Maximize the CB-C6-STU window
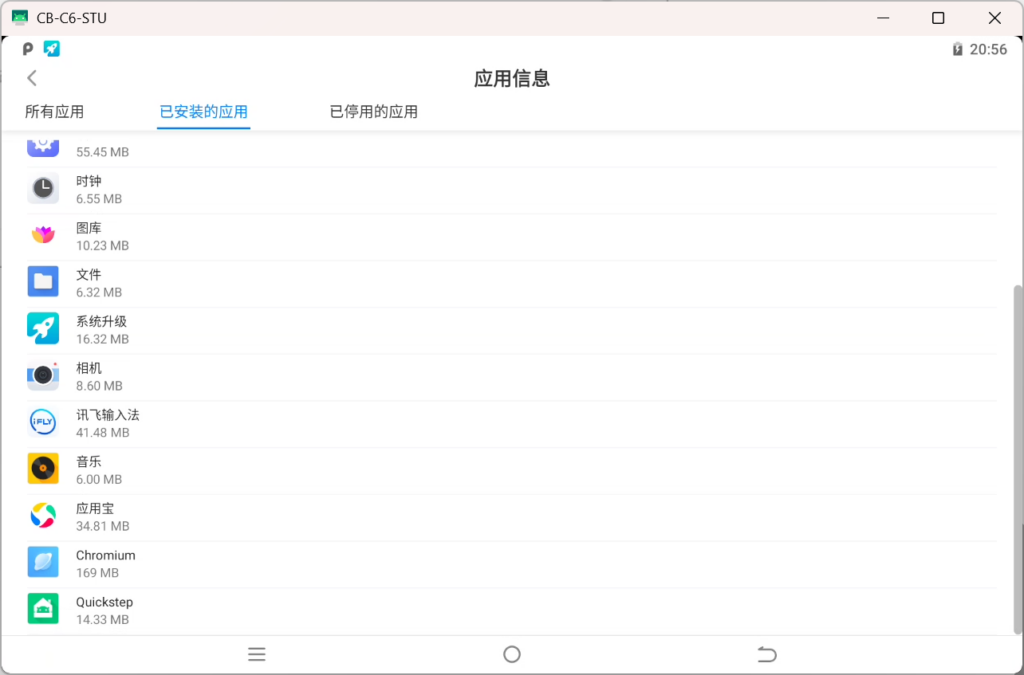 click(x=938, y=18)
